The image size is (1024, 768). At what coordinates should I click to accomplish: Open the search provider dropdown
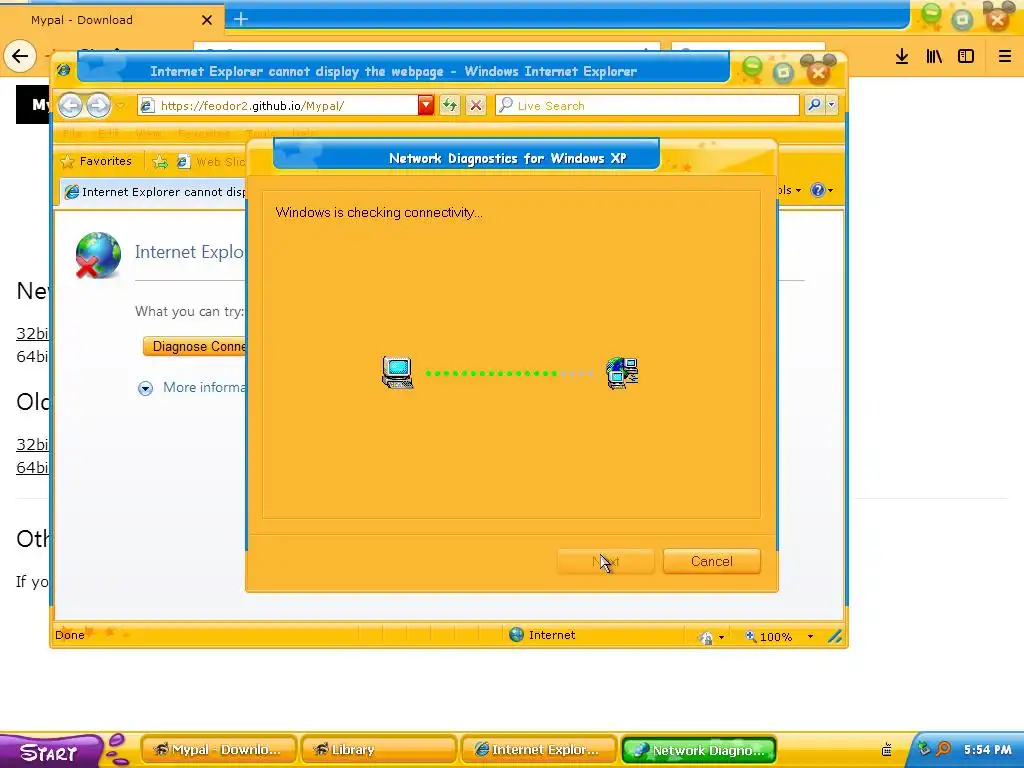[831, 104]
